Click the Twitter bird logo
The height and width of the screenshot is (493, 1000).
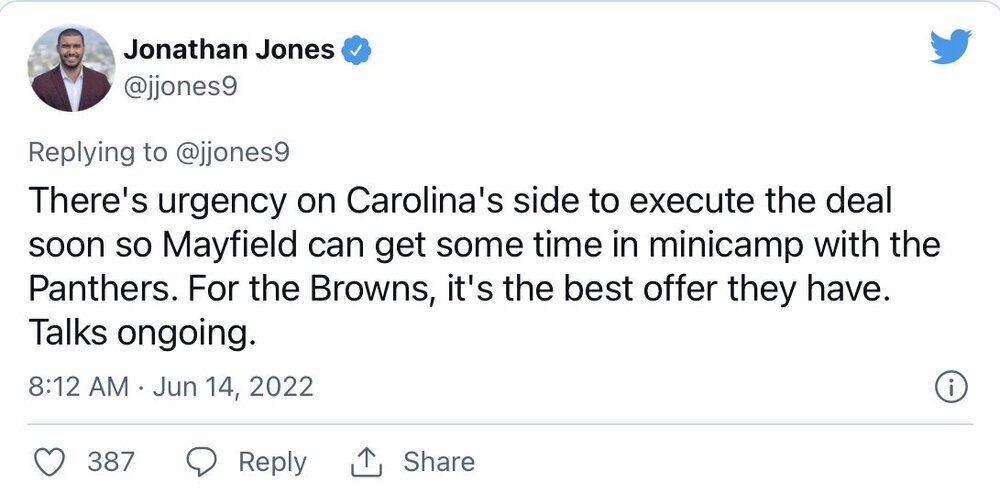point(950,47)
